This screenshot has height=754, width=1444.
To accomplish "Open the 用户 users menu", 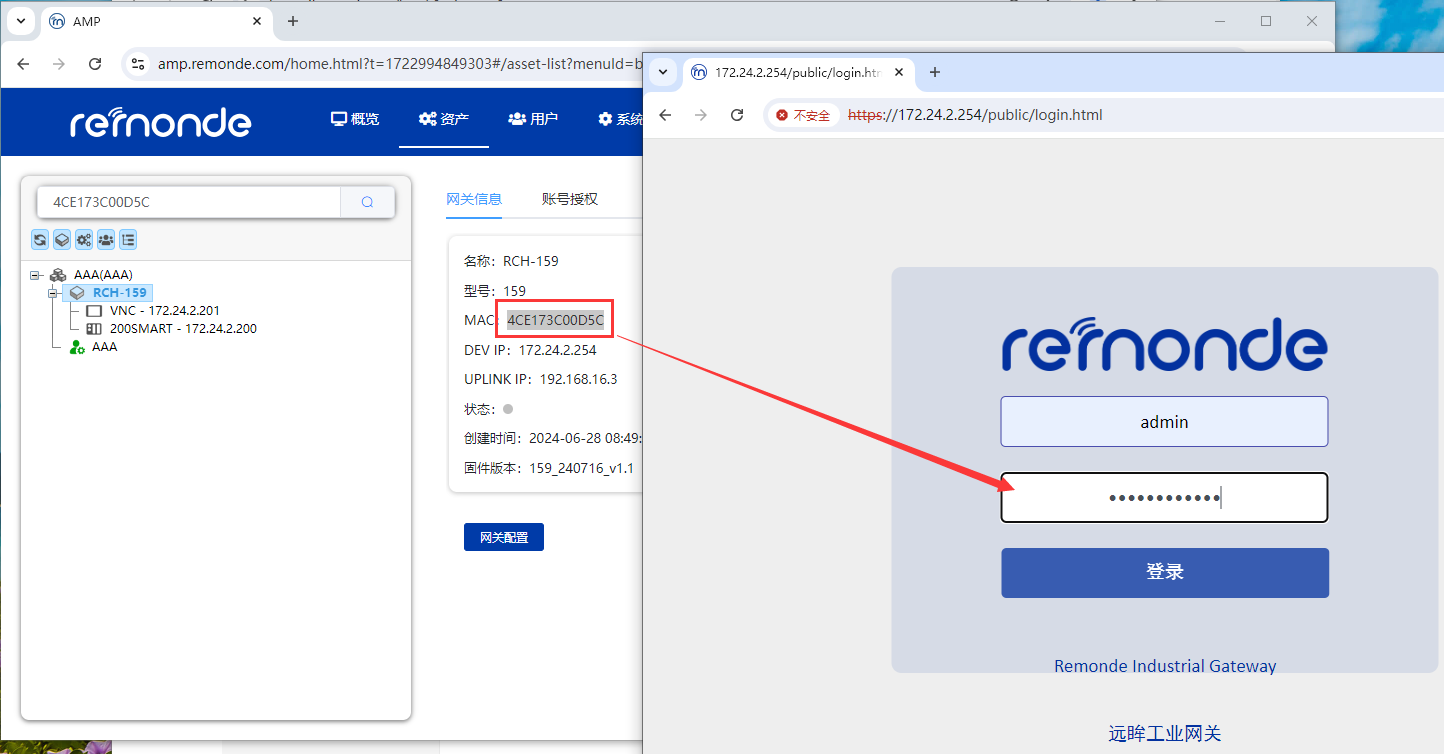I will tap(533, 119).
